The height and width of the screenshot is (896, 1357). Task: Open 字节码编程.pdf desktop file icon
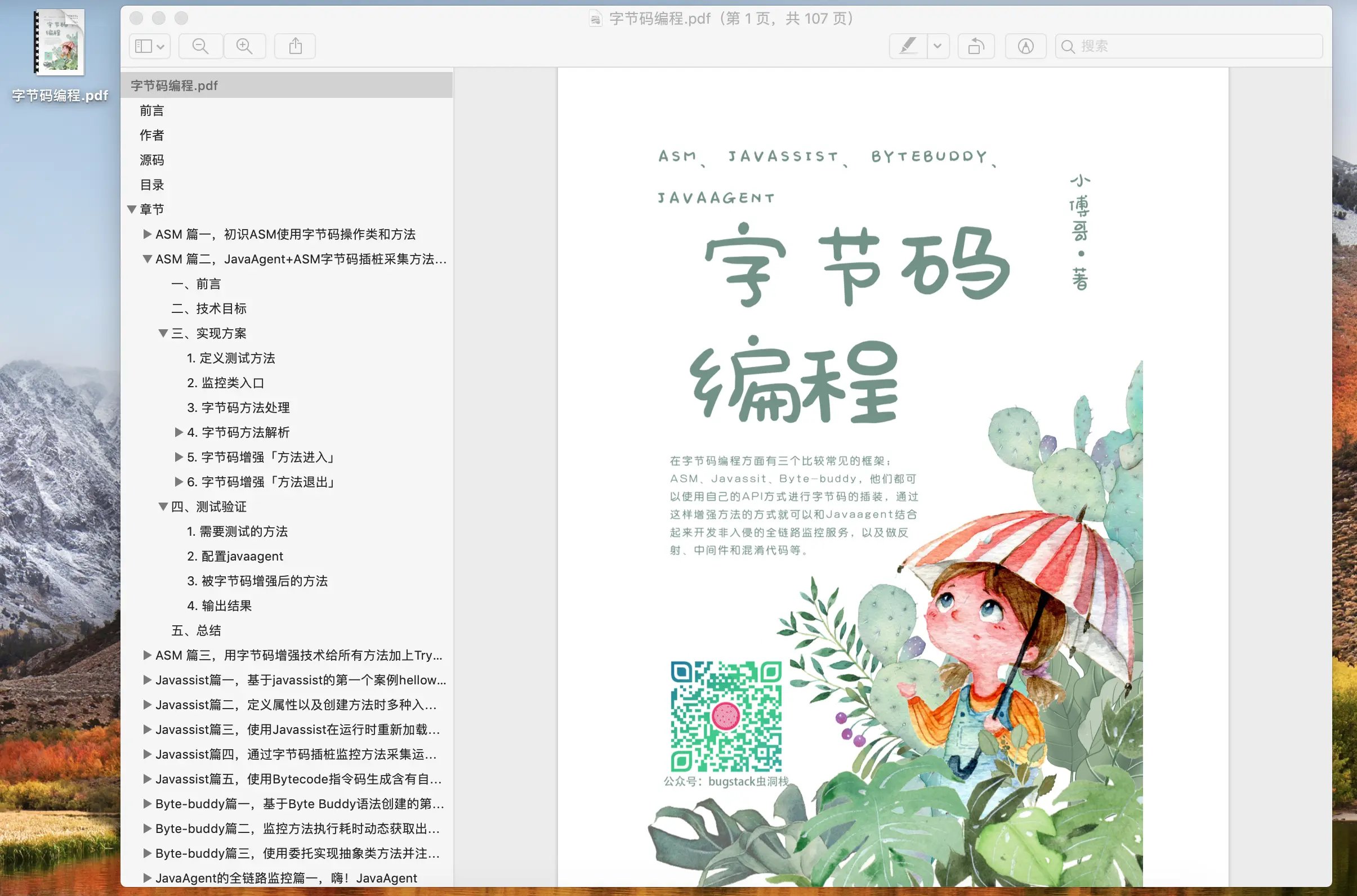pyautogui.click(x=60, y=43)
